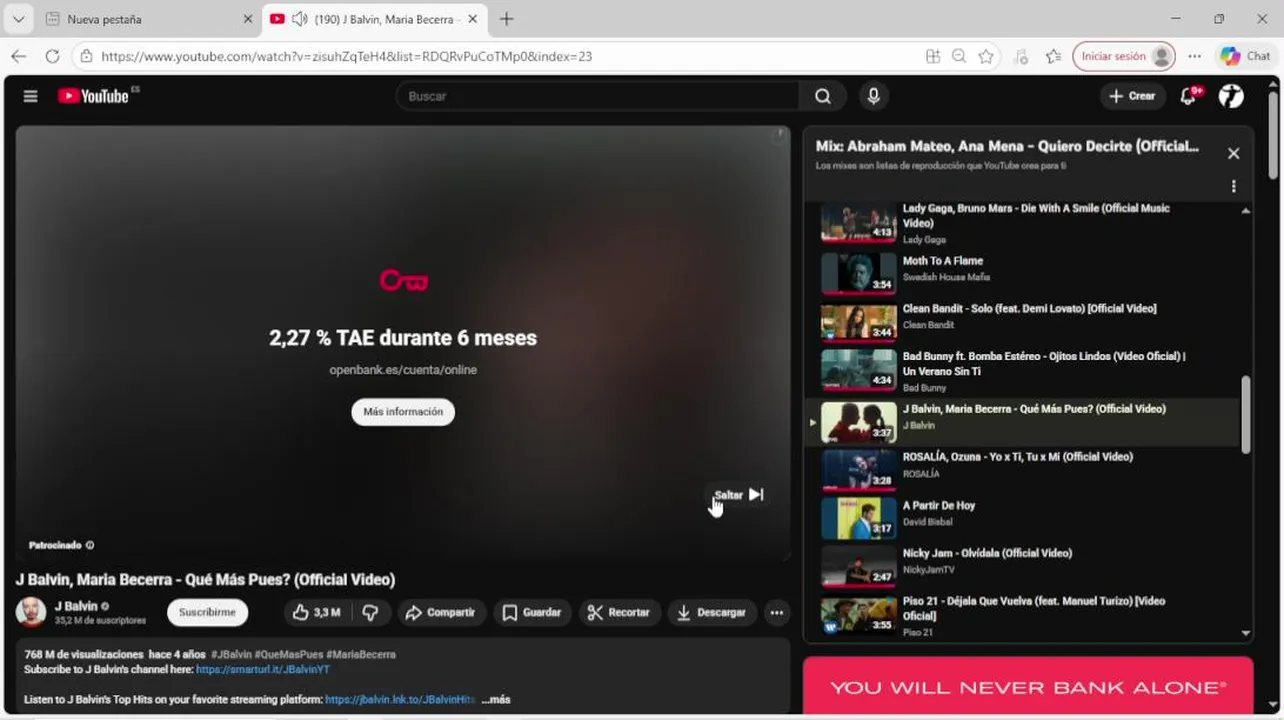The image size is (1284, 720).
Task: Open the playlist three-dot options menu
Action: click(1233, 186)
